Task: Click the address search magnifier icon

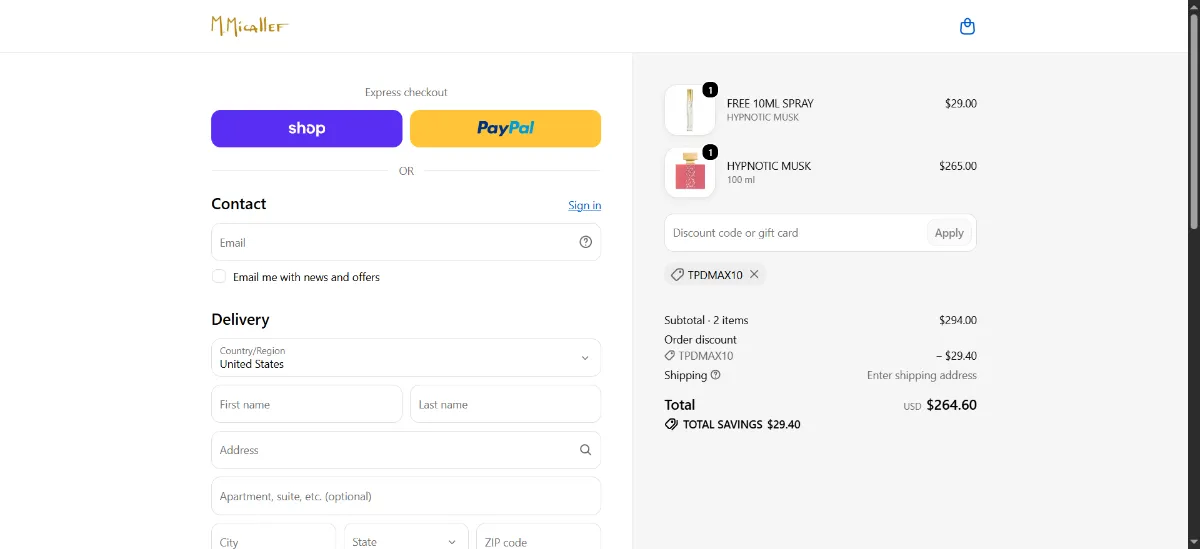Action: point(586,450)
